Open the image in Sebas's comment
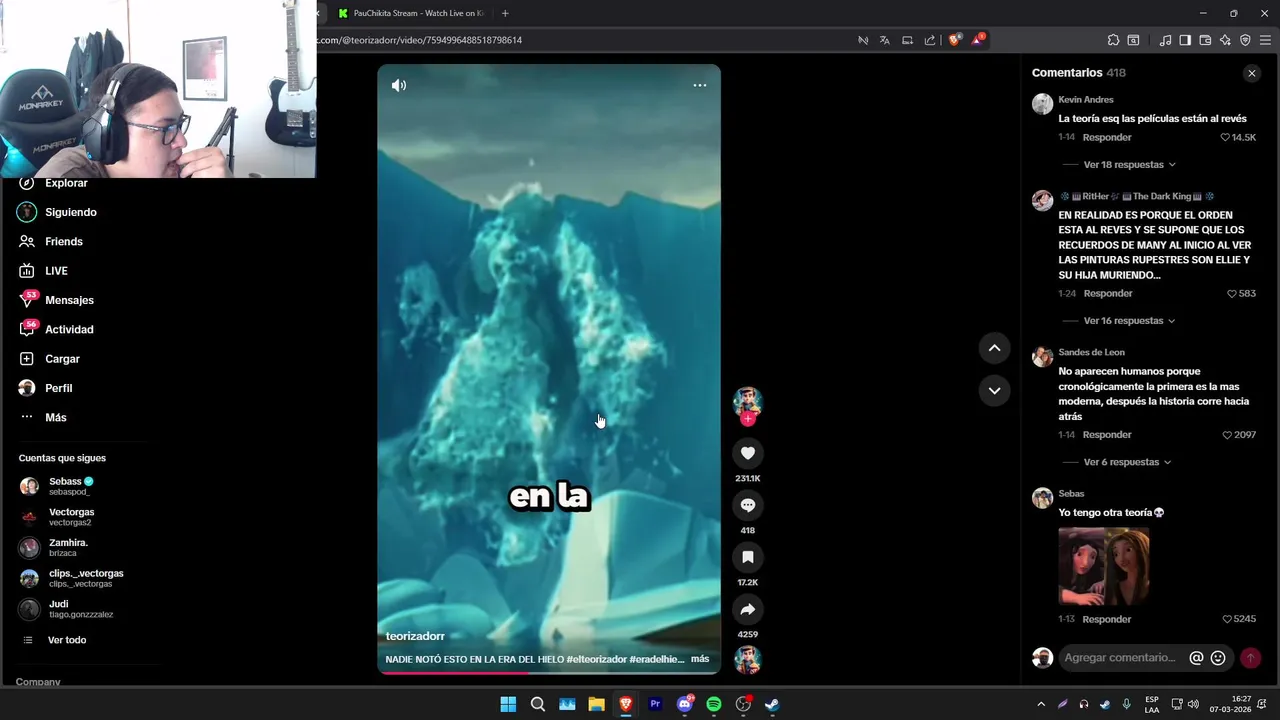 pyautogui.click(x=1104, y=566)
